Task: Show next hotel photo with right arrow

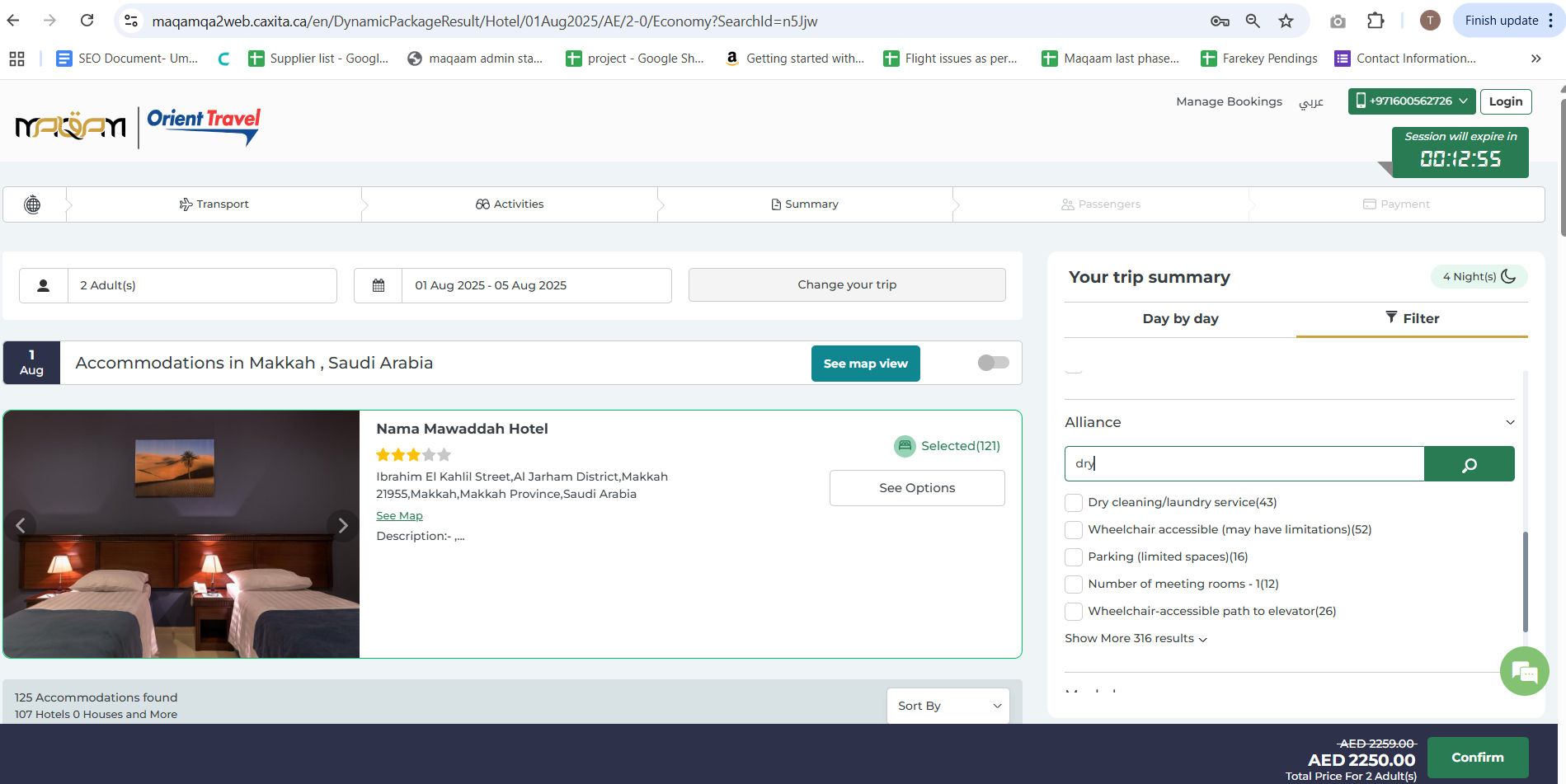Action: tap(342, 526)
